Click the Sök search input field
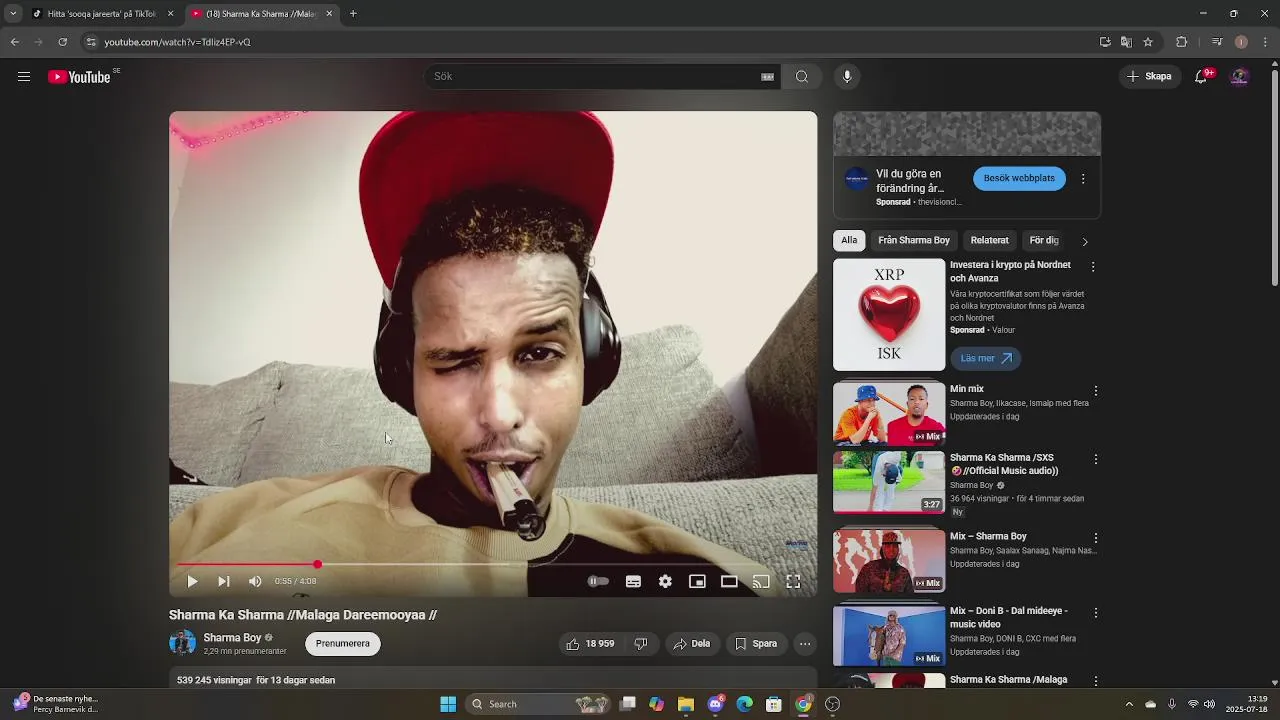 point(595,77)
